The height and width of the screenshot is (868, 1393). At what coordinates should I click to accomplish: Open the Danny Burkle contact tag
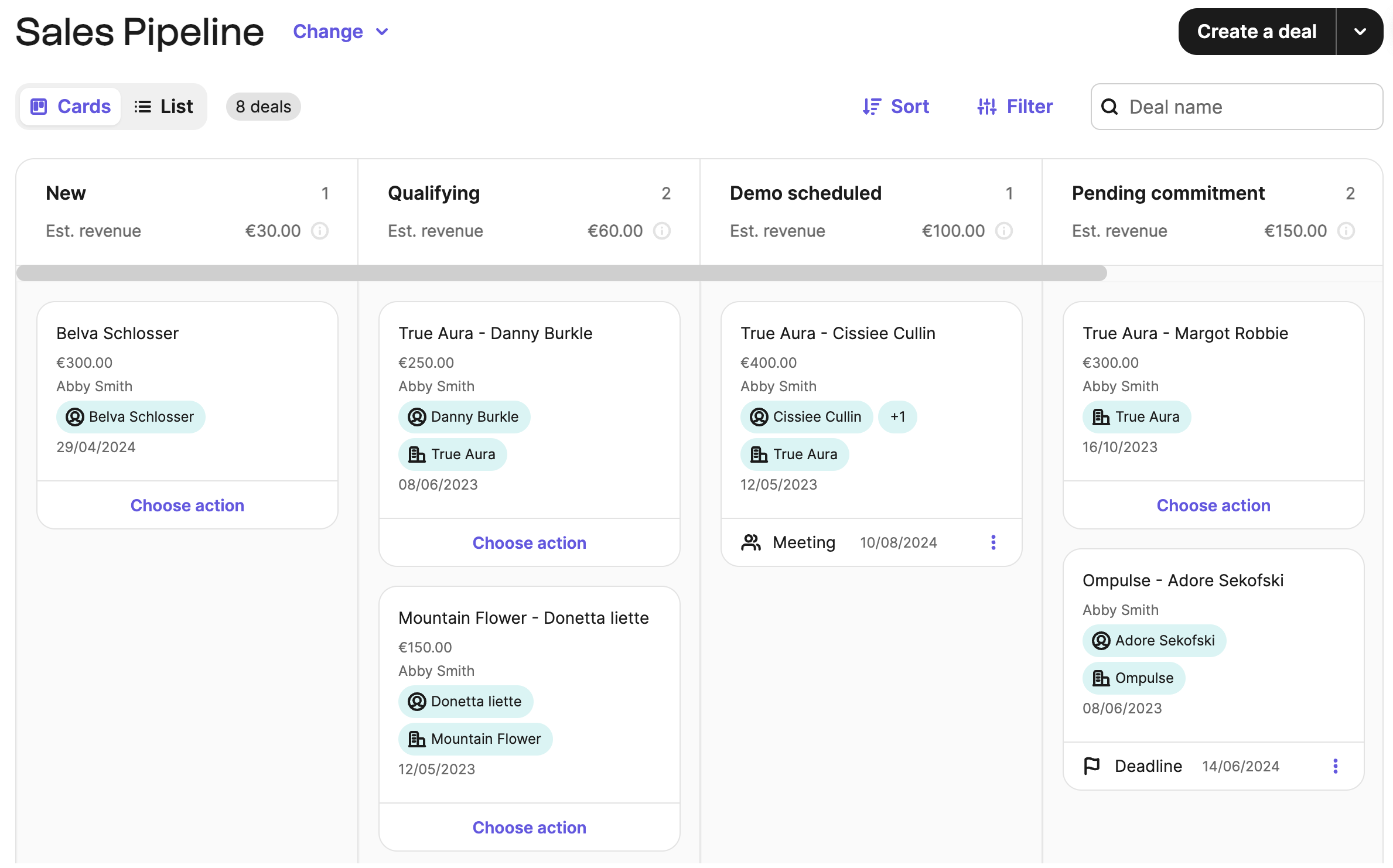coord(464,417)
